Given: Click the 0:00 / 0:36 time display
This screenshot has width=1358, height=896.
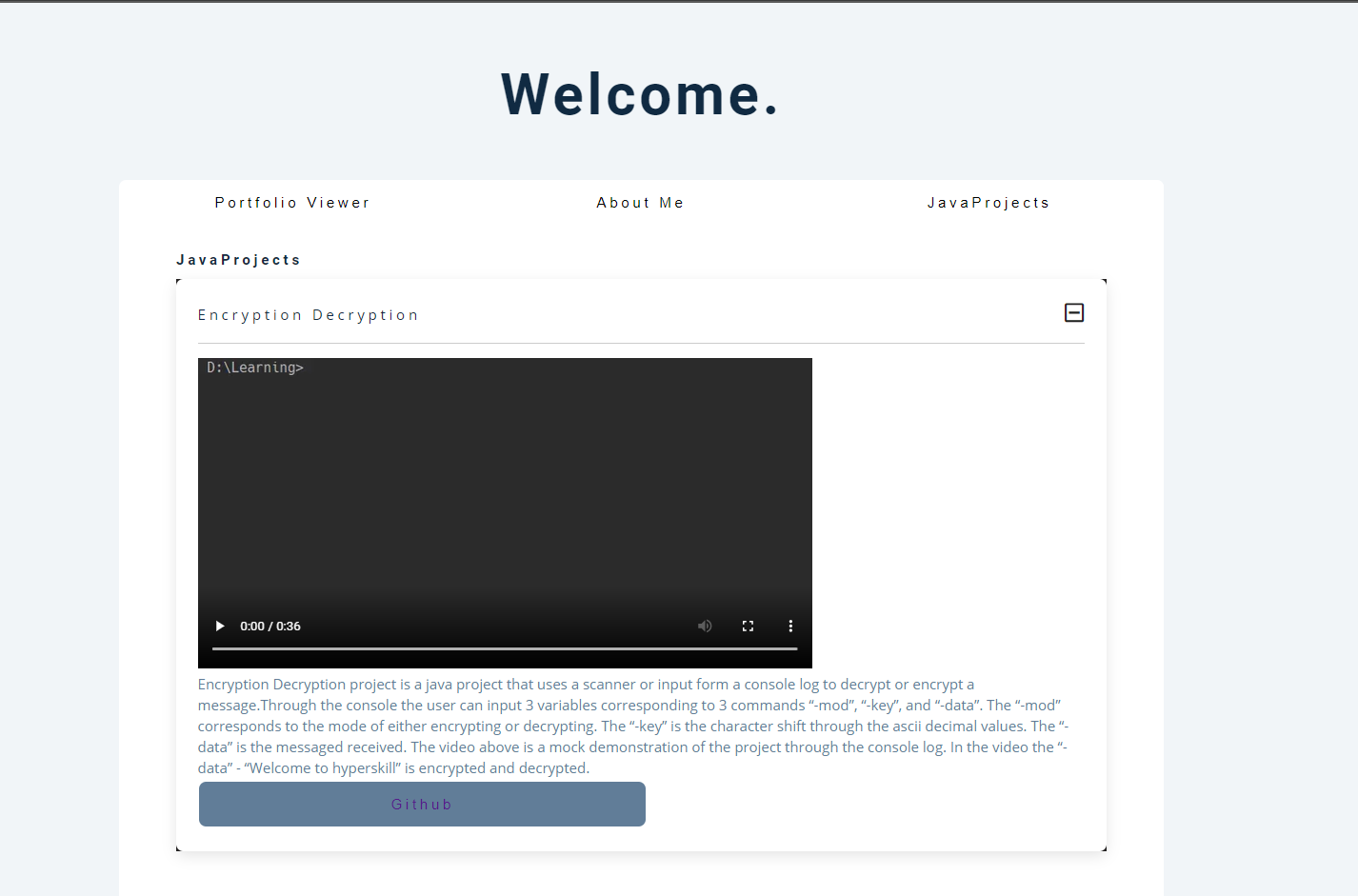Looking at the screenshot, I should (270, 626).
